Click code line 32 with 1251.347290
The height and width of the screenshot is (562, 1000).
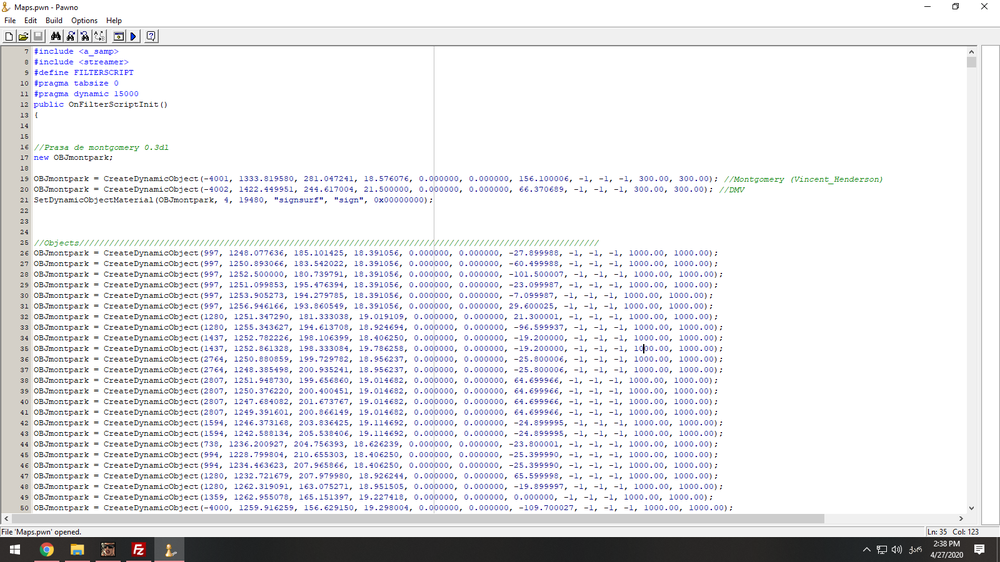click(376, 317)
